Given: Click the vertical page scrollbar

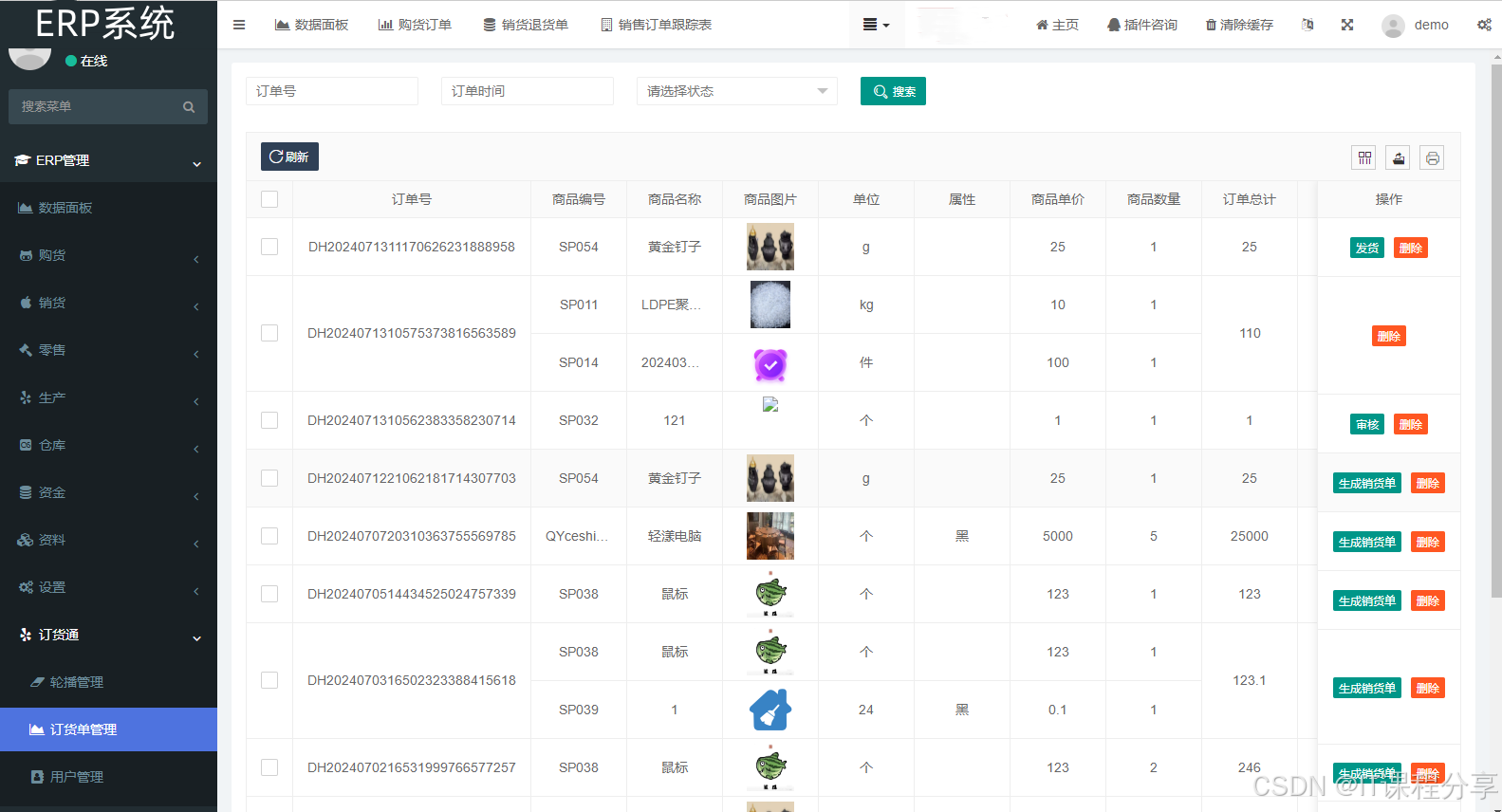Looking at the screenshot, I should tap(1496, 332).
